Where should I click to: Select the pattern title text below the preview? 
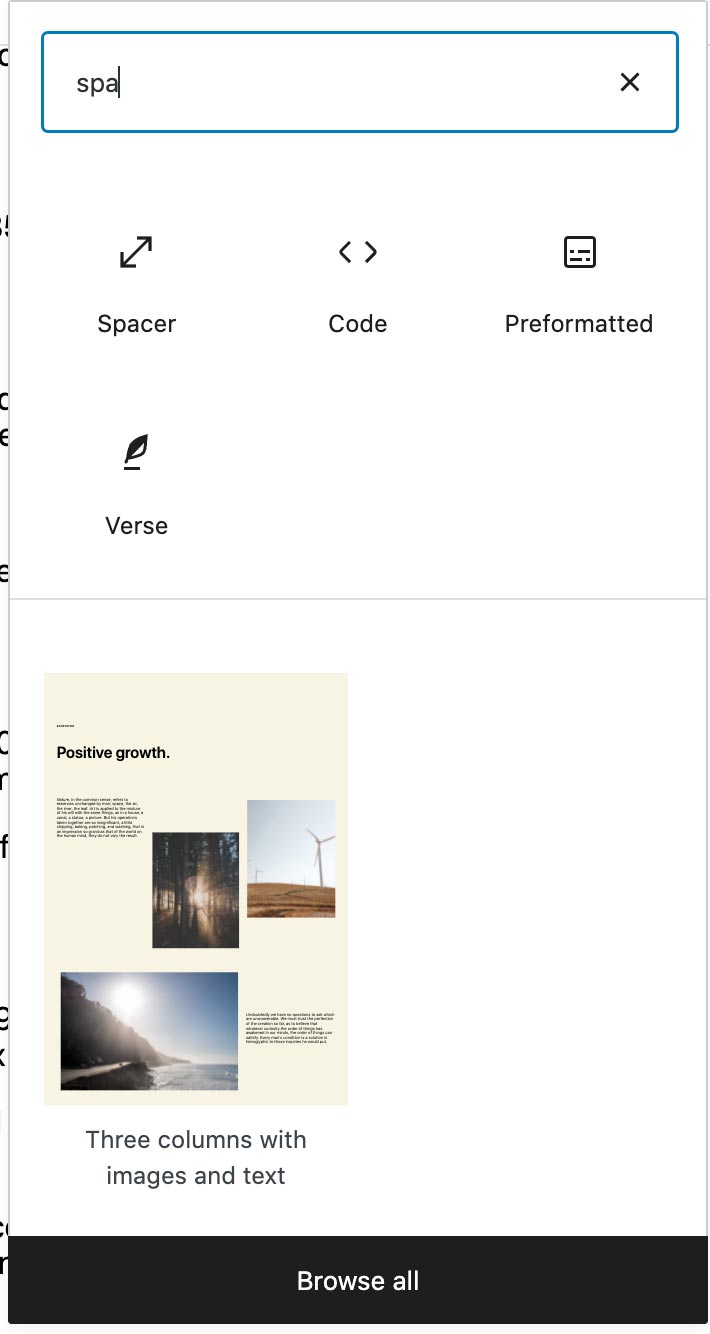pos(195,1157)
